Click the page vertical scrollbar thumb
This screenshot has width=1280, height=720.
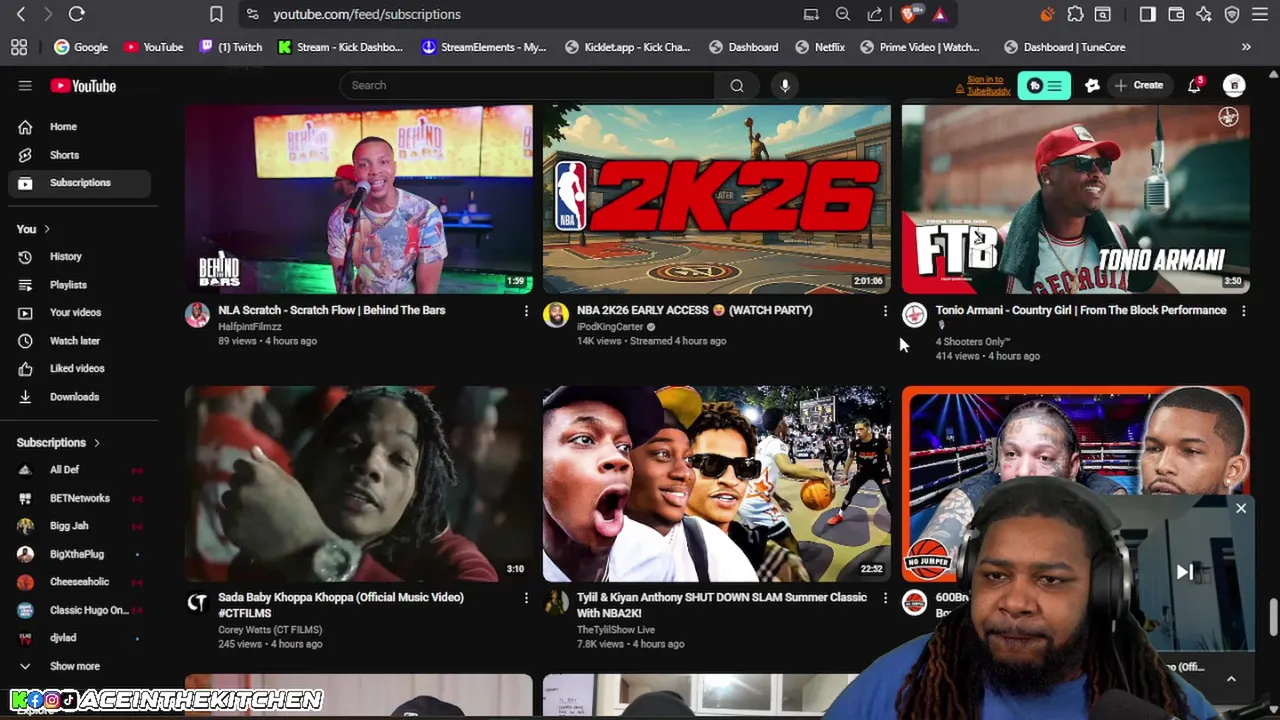coord(1273,617)
